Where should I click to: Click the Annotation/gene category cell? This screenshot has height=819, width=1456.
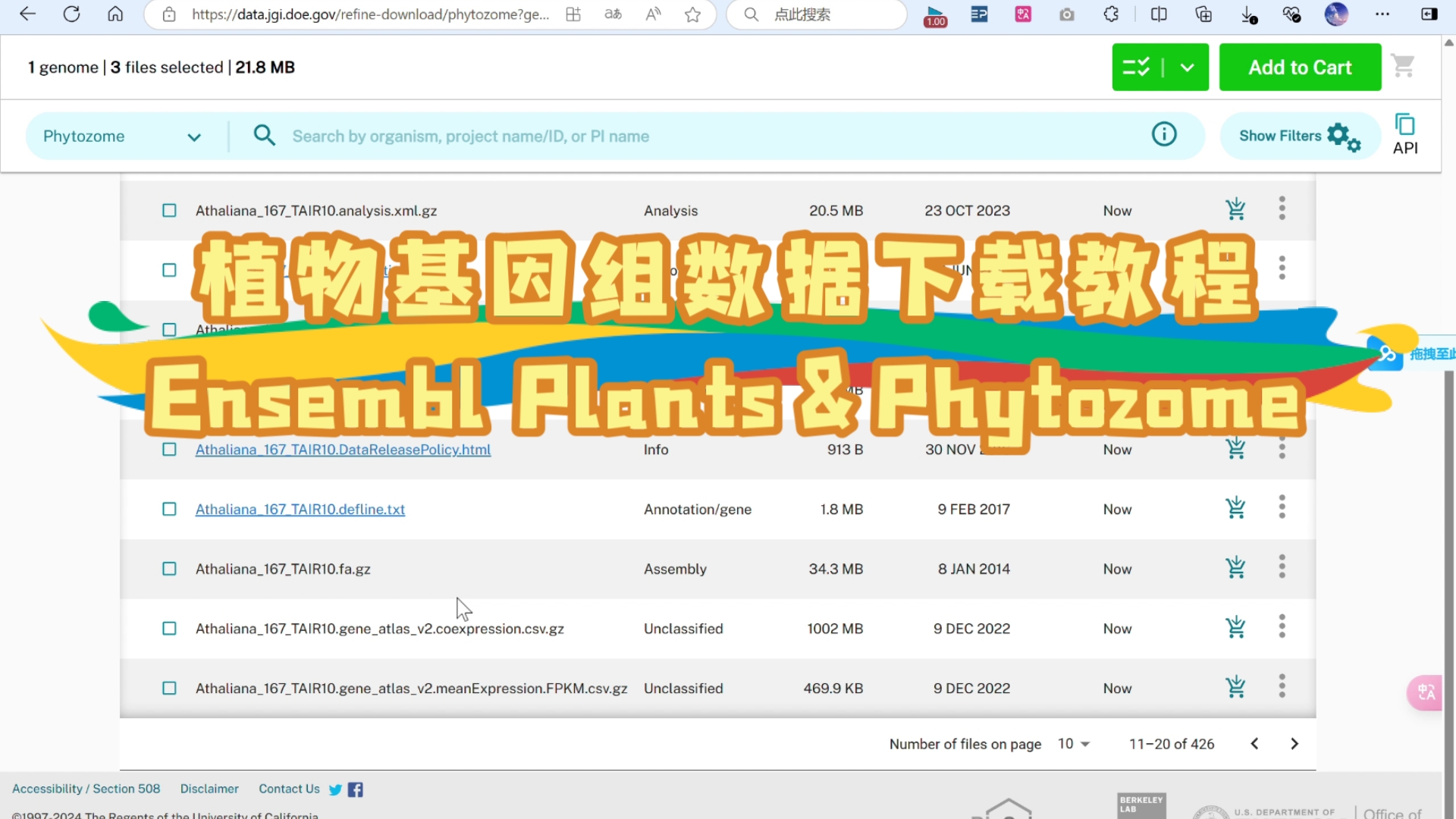[x=698, y=510]
